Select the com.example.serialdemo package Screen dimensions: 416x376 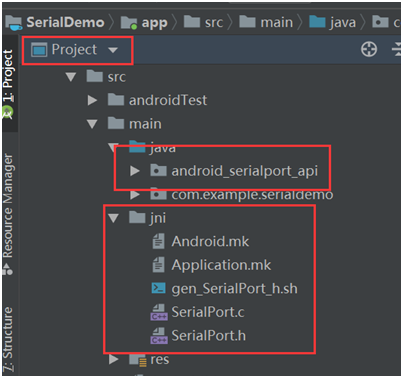252,195
